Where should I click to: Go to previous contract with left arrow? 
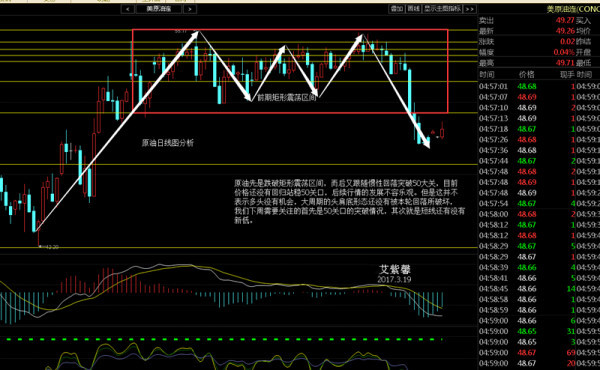pyautogui.click(x=127, y=9)
